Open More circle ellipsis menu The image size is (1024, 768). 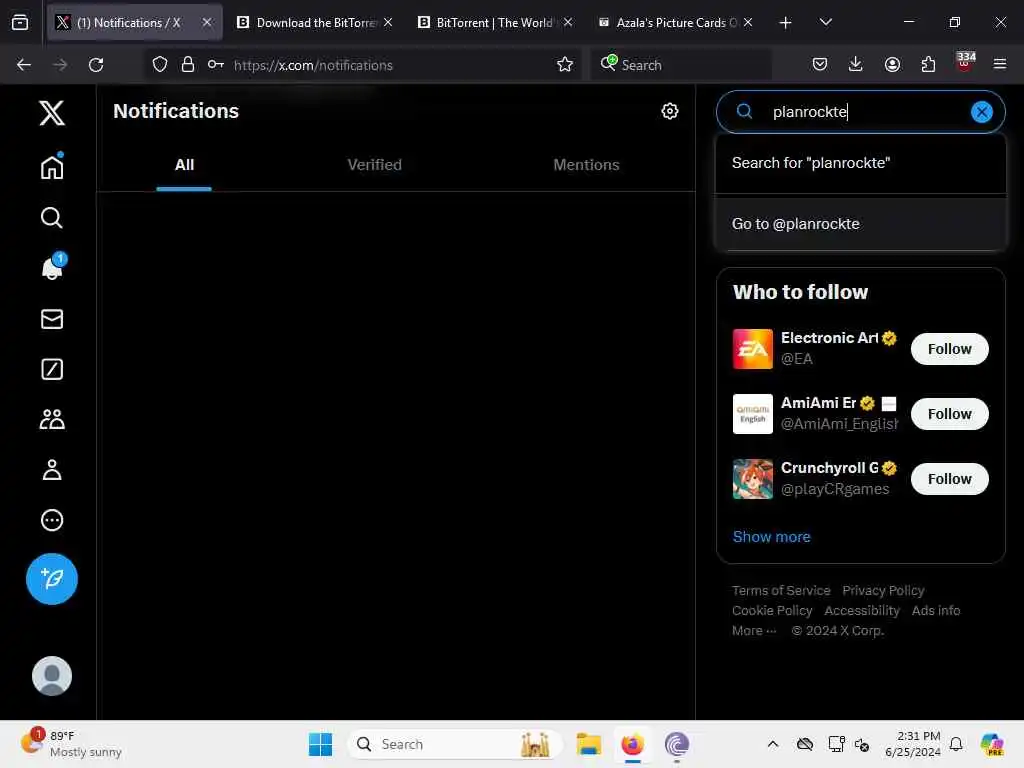(52, 520)
